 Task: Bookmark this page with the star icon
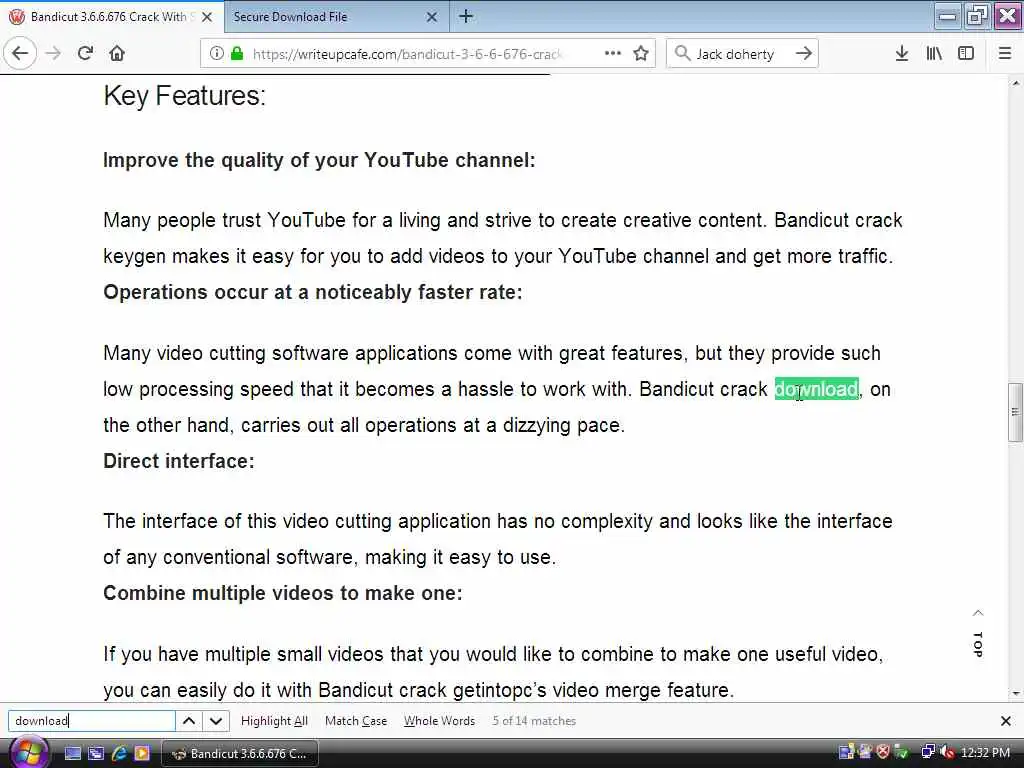[x=641, y=54]
